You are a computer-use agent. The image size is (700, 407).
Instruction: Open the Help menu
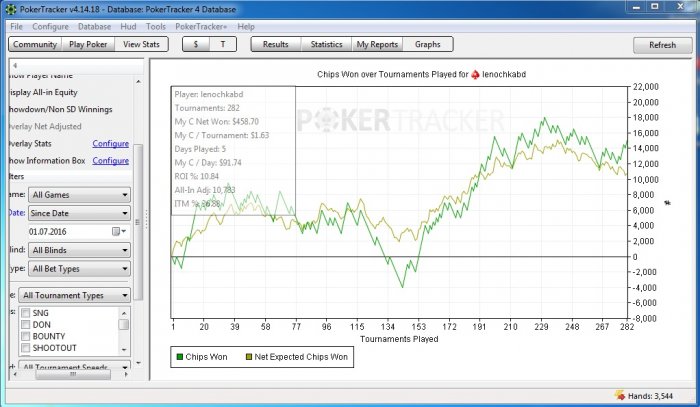[246, 26]
